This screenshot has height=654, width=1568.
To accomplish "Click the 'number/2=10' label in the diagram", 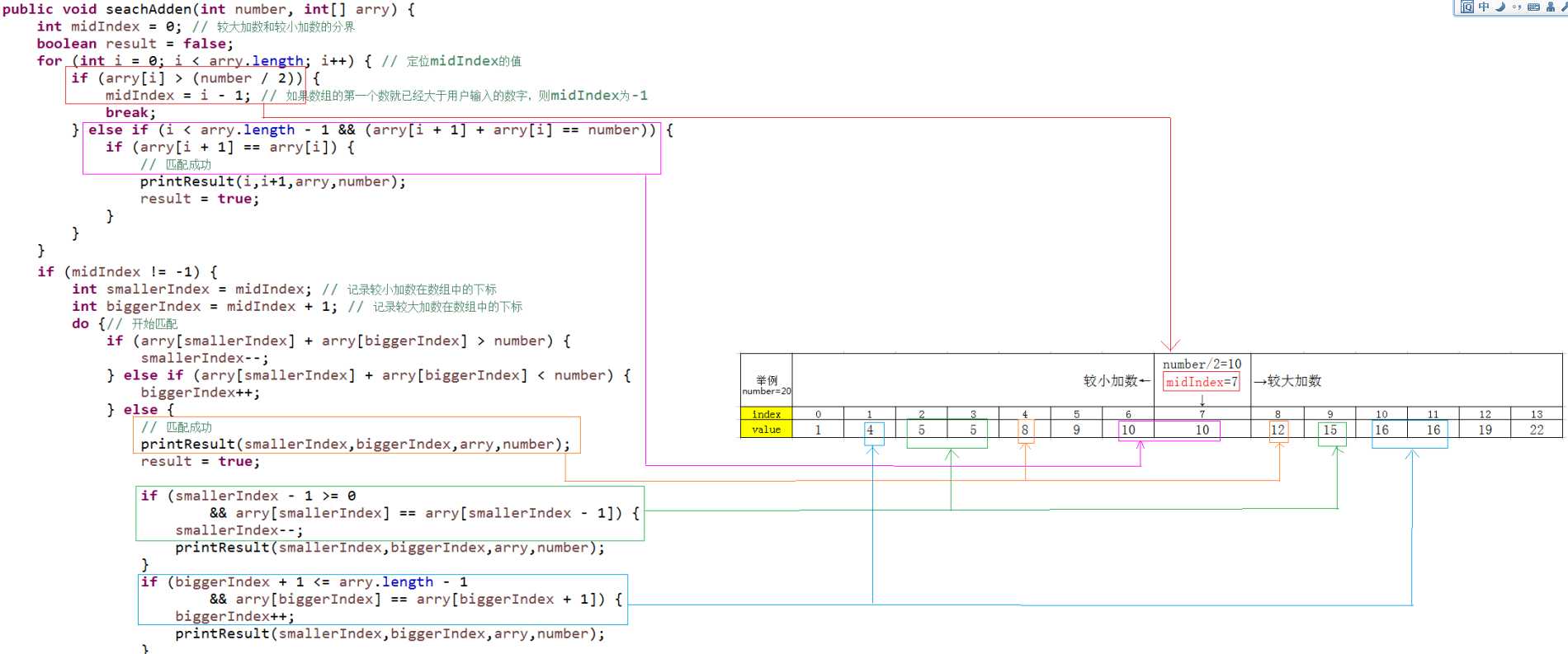I will (x=1202, y=365).
